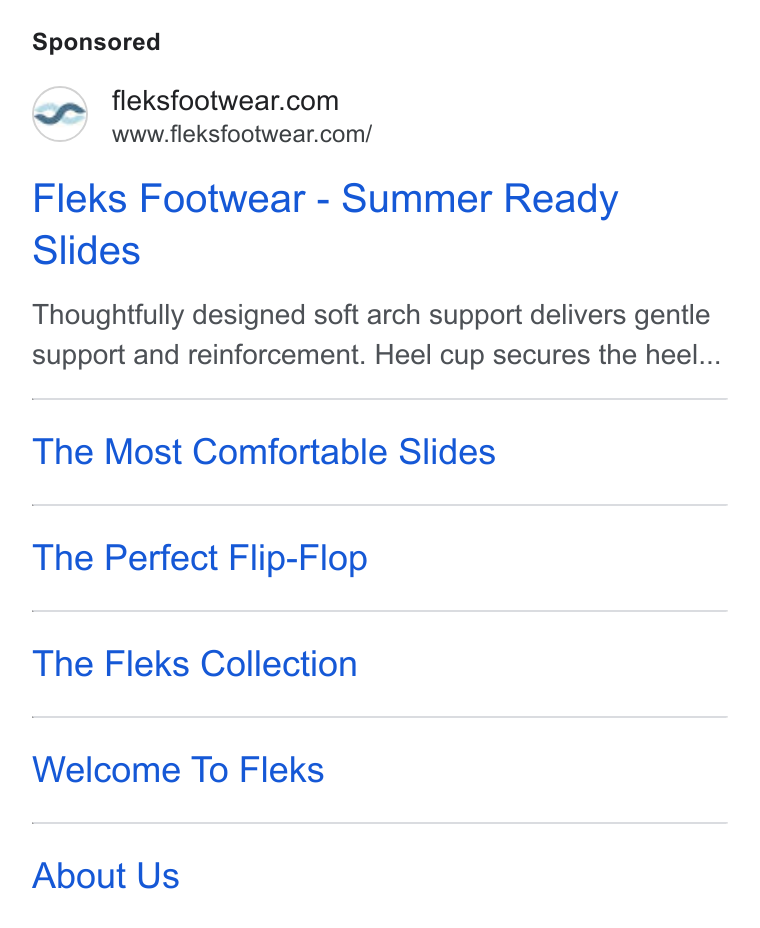Visit The Fleks Collection page

pyautogui.click(x=195, y=664)
